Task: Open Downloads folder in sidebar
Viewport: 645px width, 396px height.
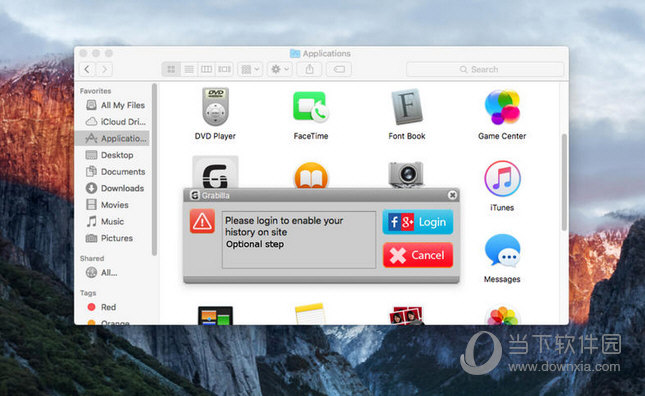Action: click(x=115, y=188)
